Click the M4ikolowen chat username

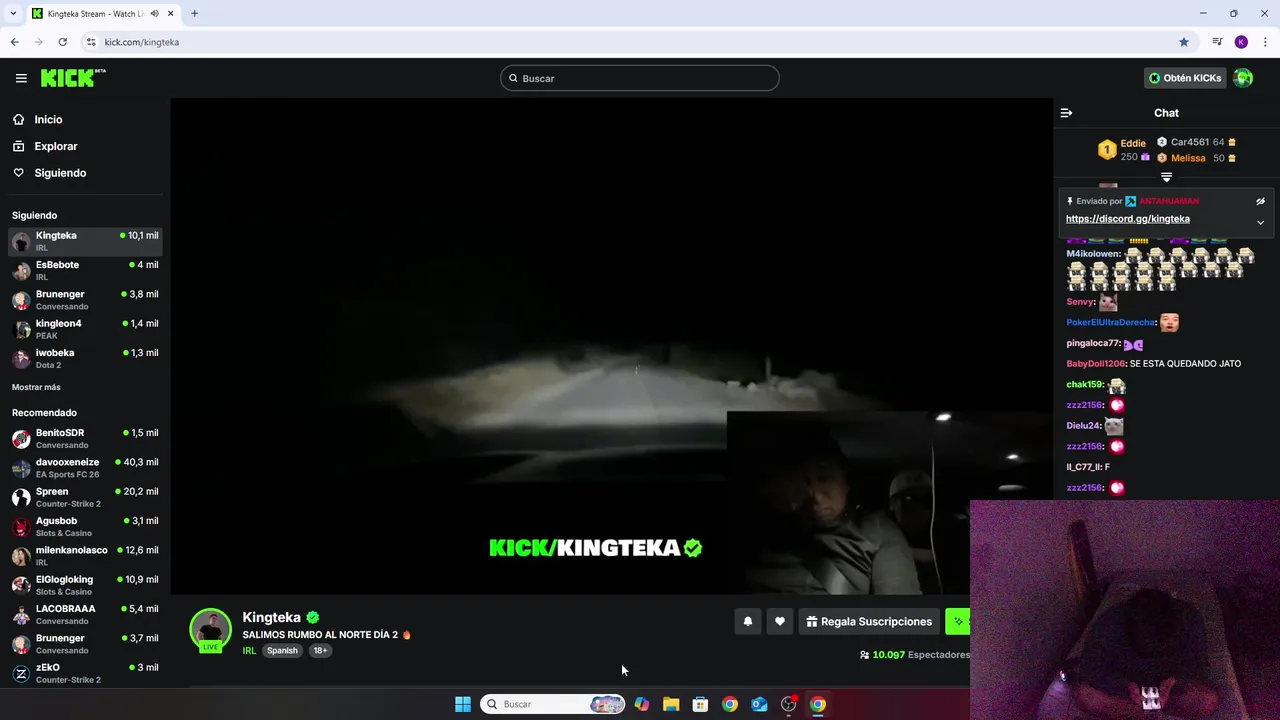pyautogui.click(x=1092, y=254)
